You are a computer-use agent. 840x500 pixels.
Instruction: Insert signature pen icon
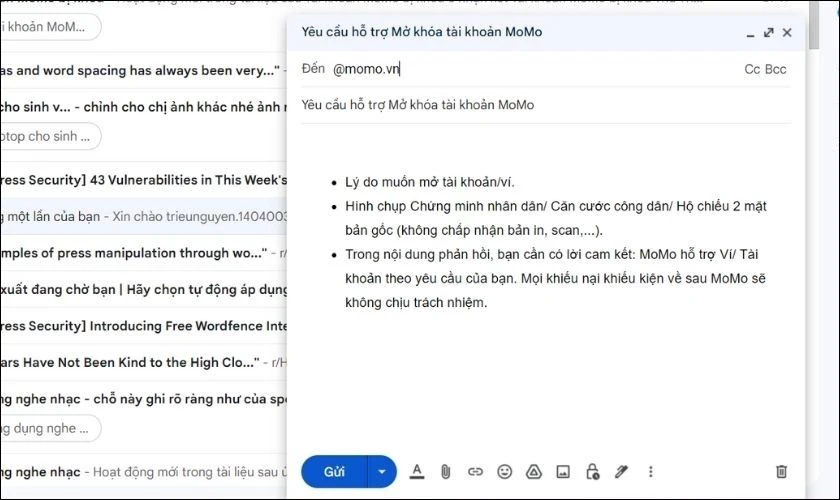pyautogui.click(x=621, y=472)
